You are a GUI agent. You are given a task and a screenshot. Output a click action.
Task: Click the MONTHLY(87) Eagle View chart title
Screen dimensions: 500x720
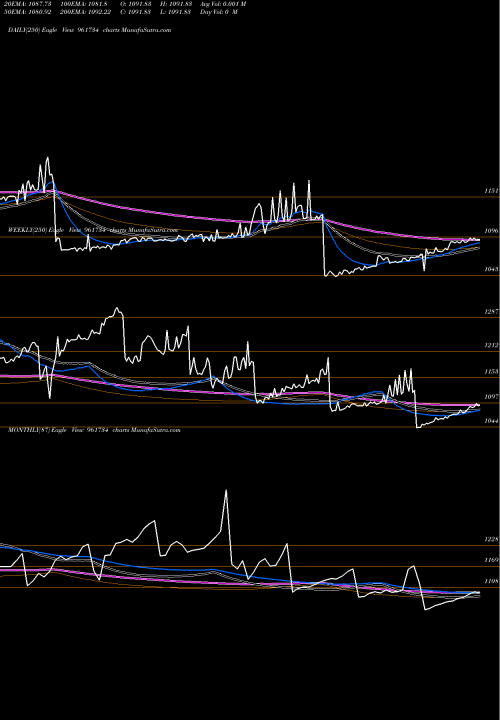(94, 430)
